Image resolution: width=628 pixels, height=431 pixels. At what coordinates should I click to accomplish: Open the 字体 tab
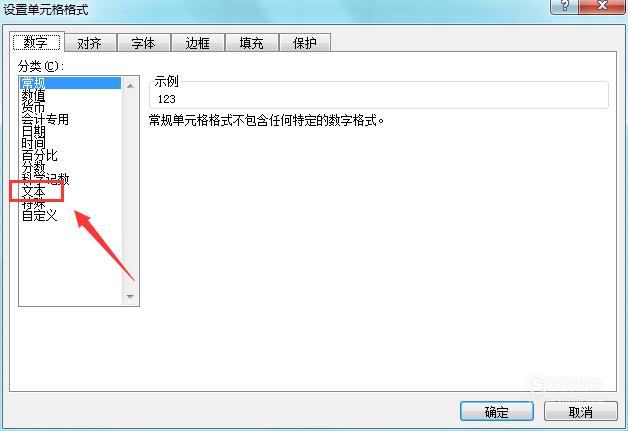coord(143,43)
